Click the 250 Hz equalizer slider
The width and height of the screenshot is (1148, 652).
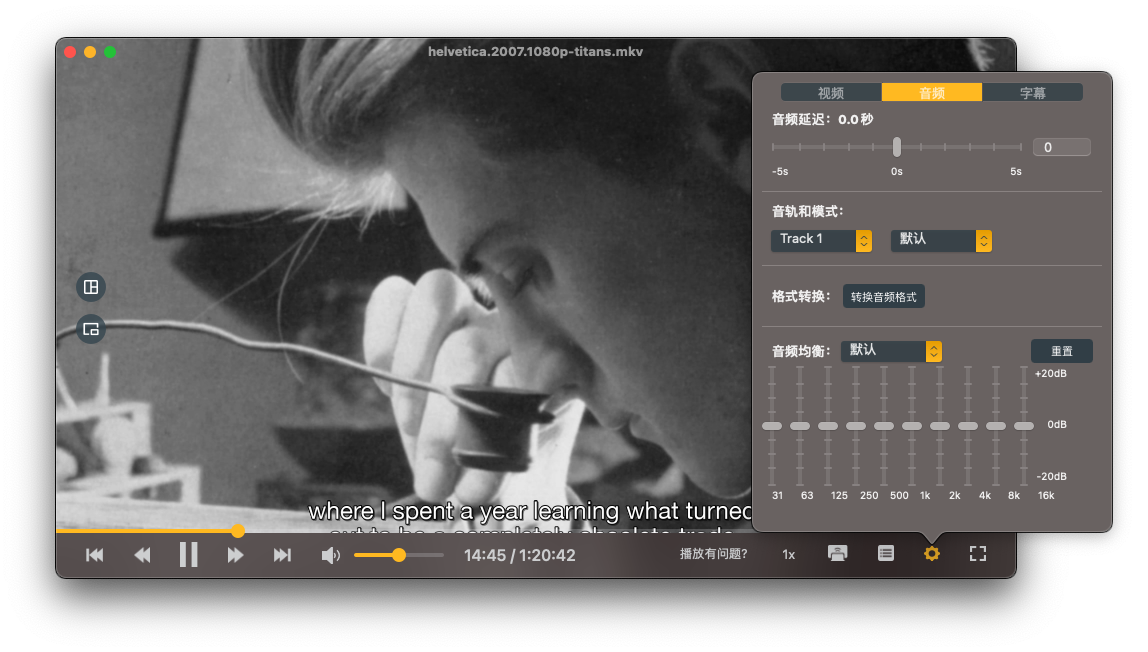click(856, 426)
